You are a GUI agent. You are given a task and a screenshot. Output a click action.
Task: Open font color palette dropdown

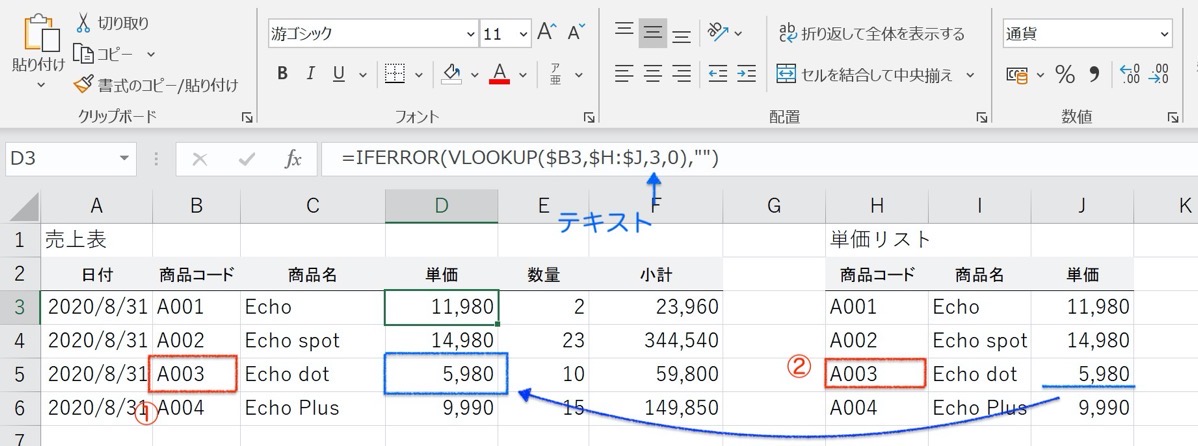[523, 75]
